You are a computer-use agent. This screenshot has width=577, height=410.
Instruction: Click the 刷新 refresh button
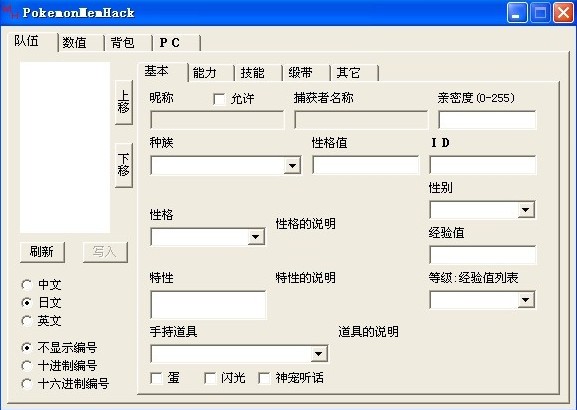coord(42,252)
